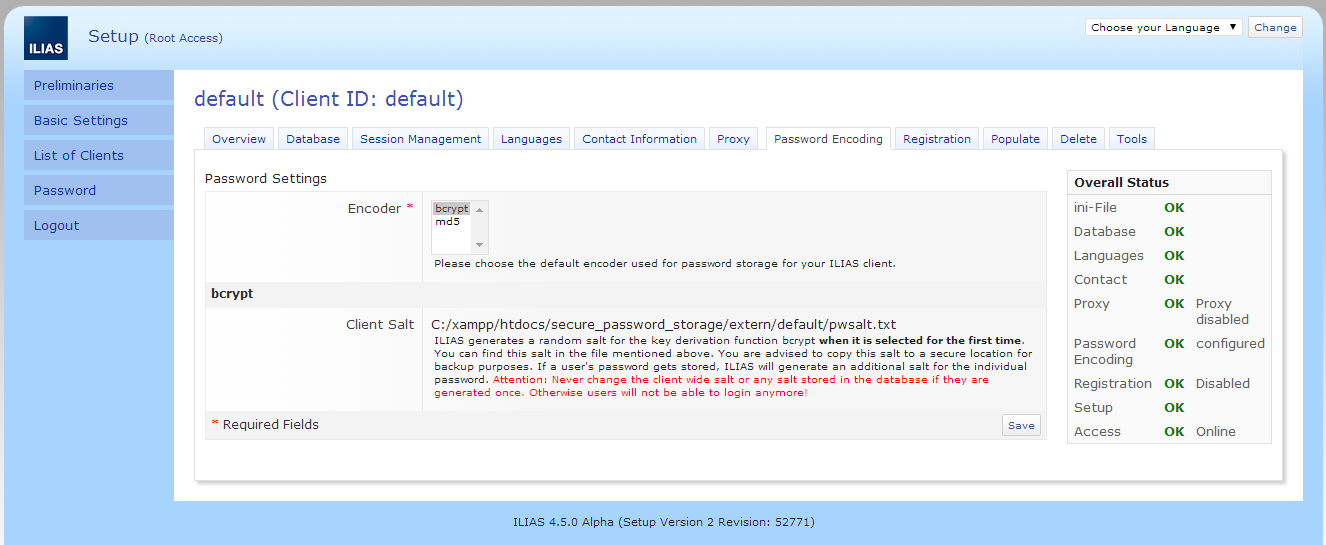
Task: Switch to Session Management tab
Action: point(420,139)
